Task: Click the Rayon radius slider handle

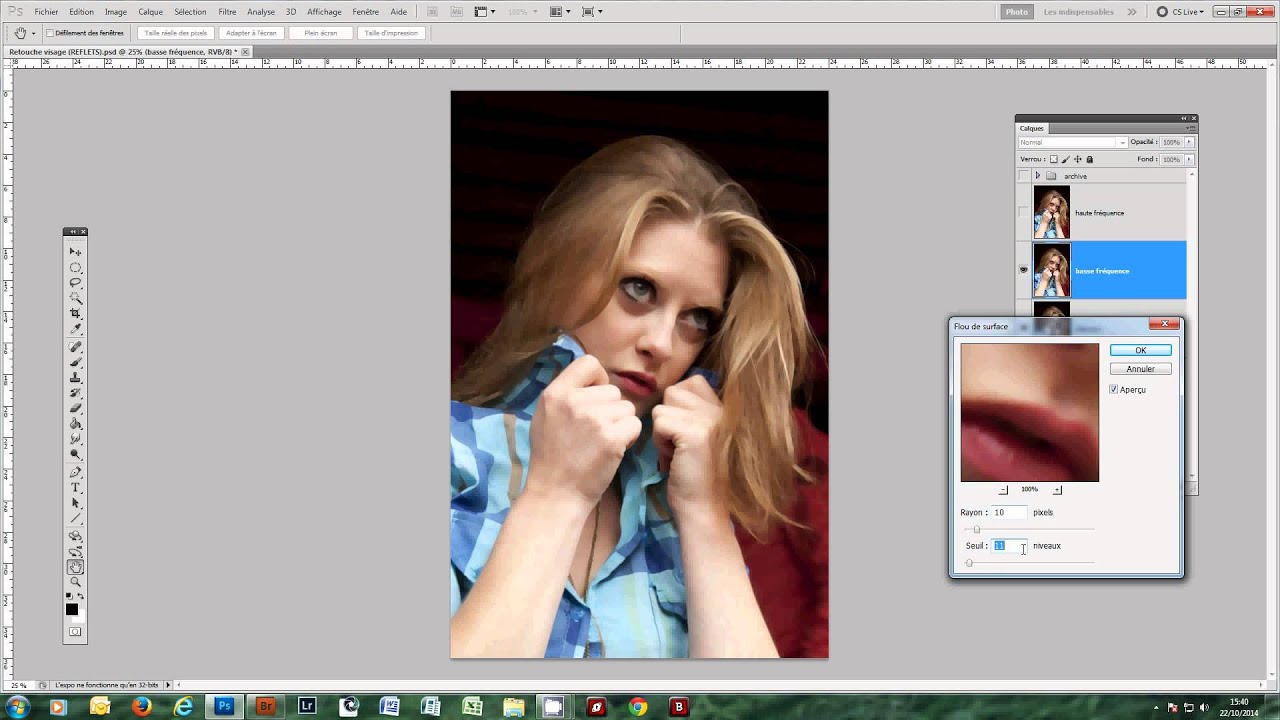Action: pos(977,529)
